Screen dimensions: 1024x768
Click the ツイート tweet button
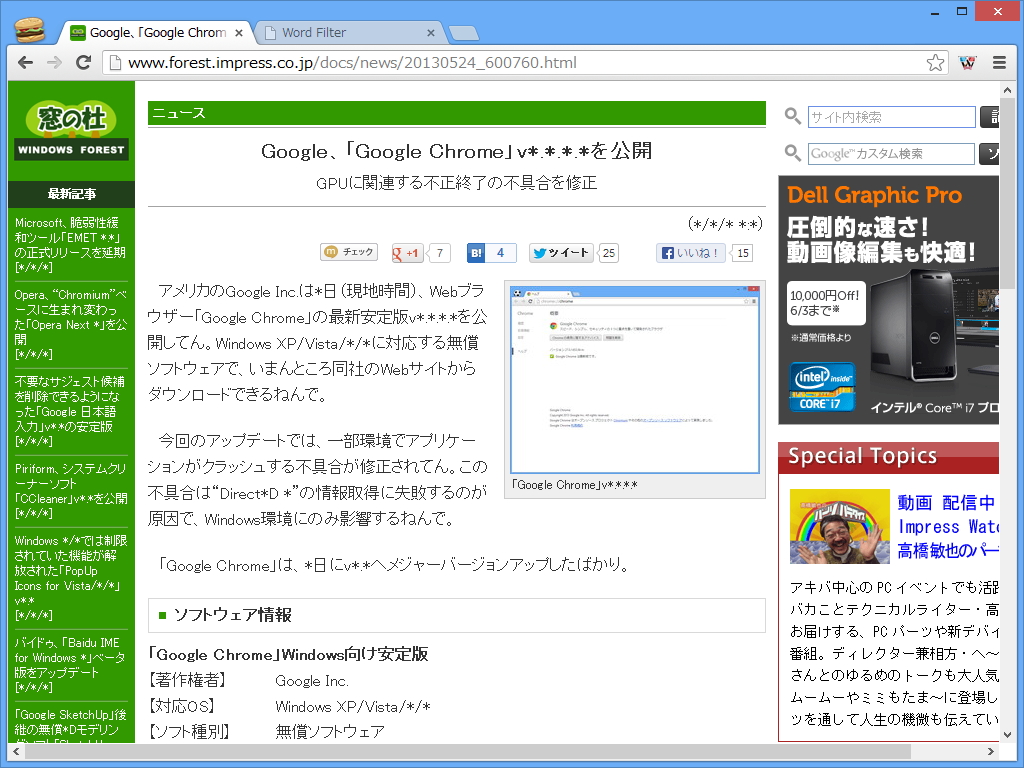pos(561,253)
